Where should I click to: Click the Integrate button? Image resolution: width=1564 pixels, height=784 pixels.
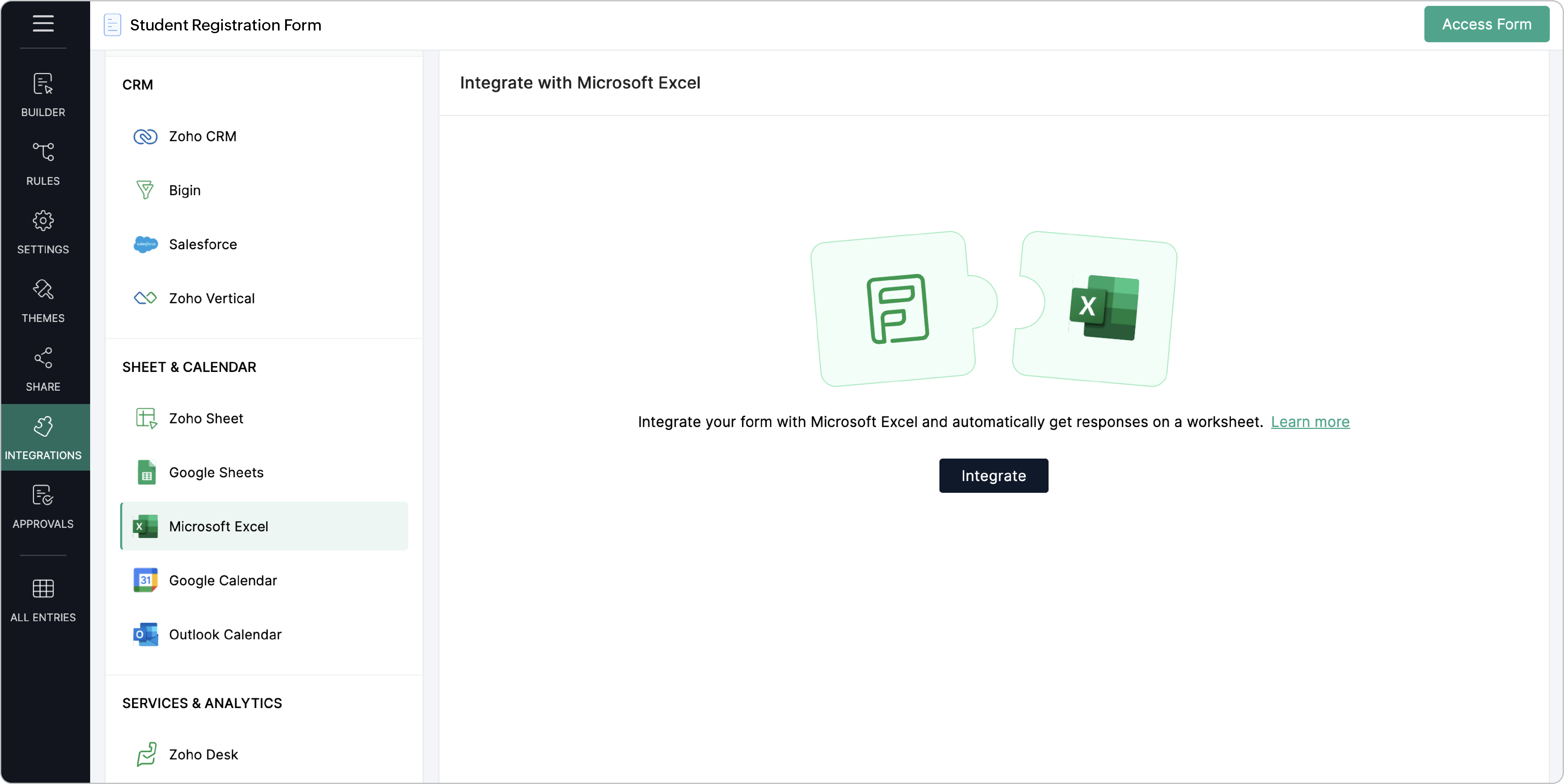(993, 475)
